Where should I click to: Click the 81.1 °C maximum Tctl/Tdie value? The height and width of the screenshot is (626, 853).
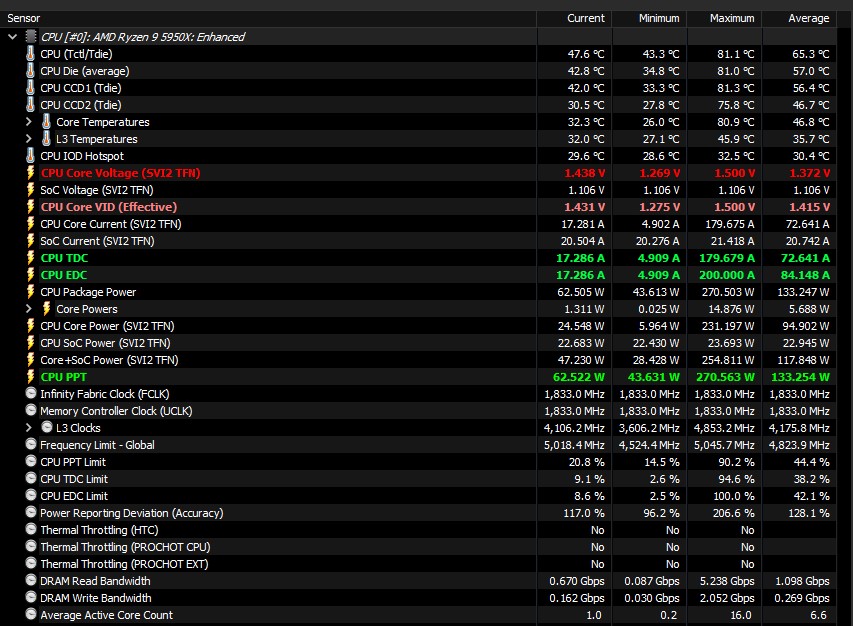click(x=736, y=54)
